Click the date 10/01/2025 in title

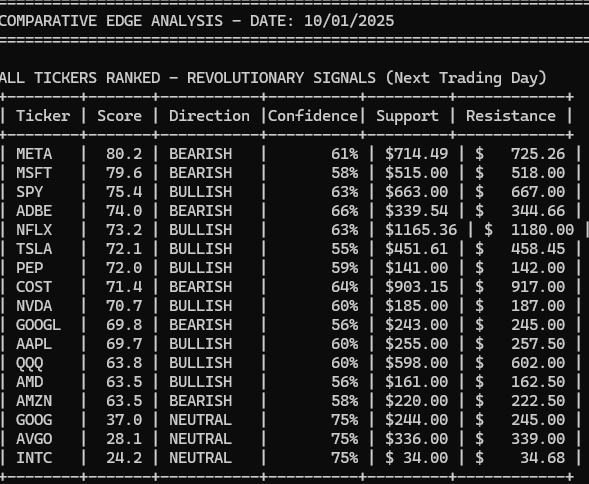pyautogui.click(x=349, y=21)
